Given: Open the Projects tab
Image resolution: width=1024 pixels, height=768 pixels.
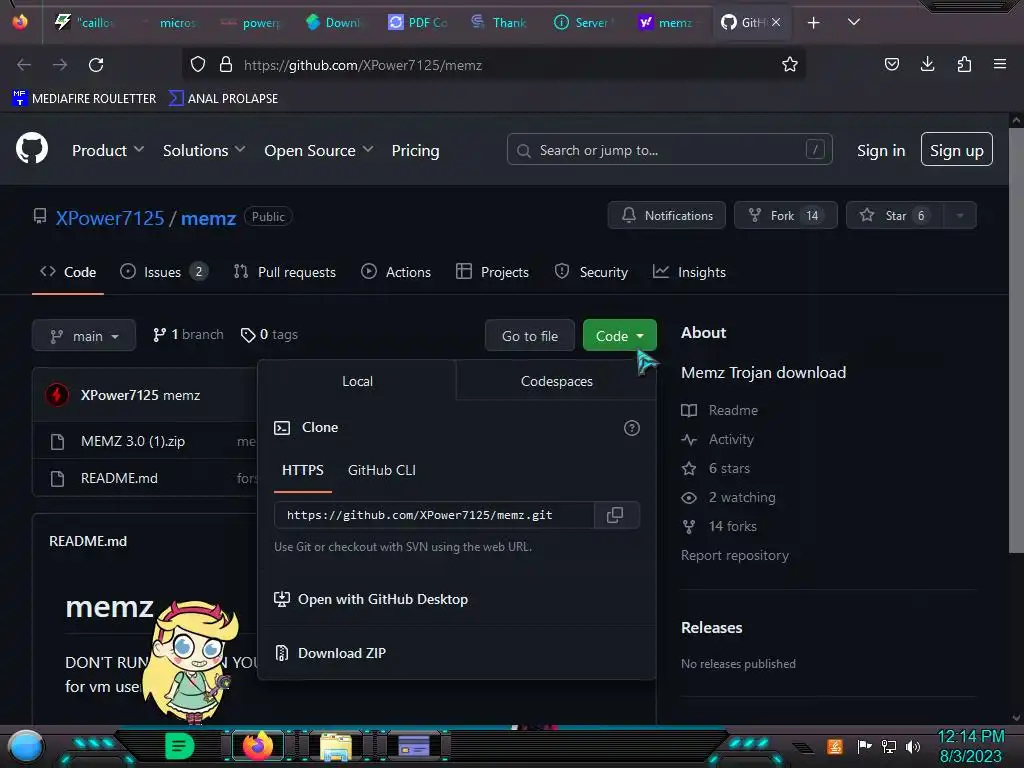Looking at the screenshot, I should [492, 272].
